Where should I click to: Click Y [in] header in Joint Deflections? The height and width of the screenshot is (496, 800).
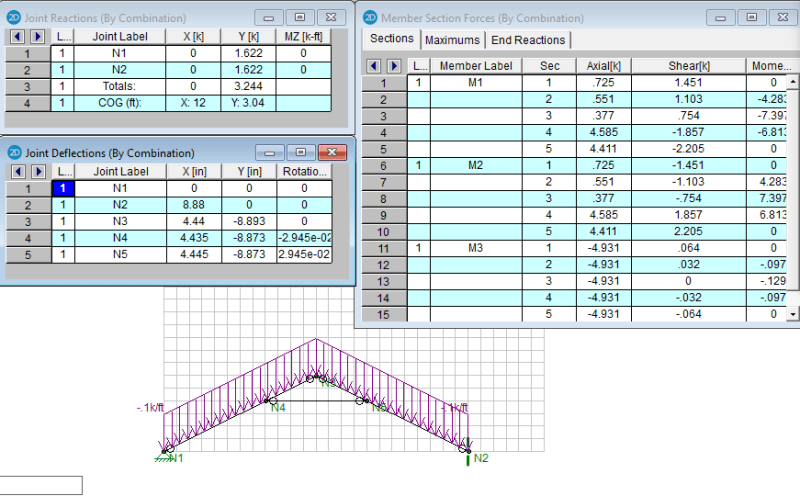249,171
